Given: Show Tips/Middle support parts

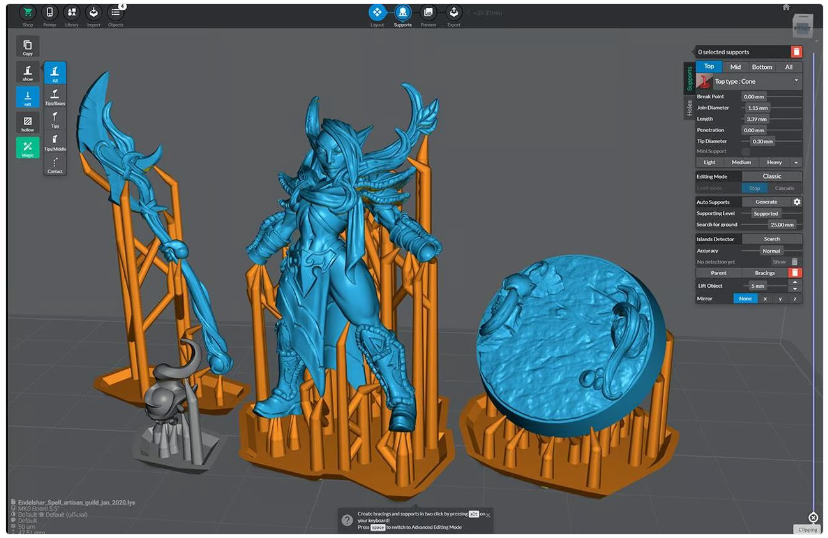Looking at the screenshot, I should 55,141.
